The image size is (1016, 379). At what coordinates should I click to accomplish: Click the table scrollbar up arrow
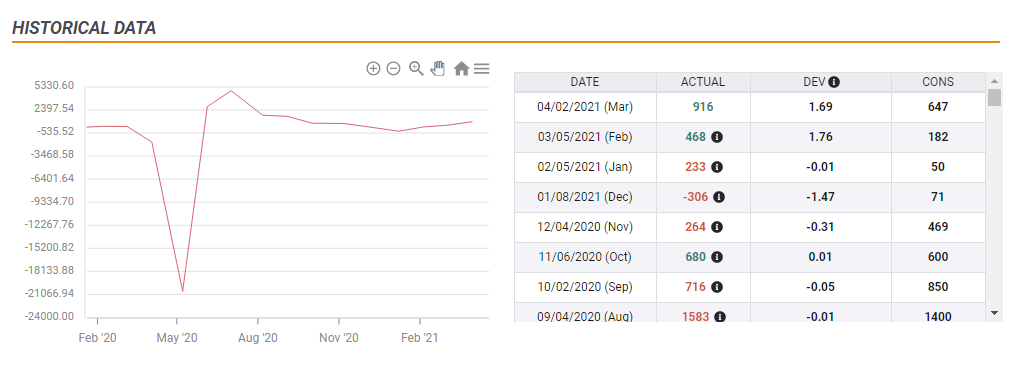pyautogui.click(x=995, y=81)
